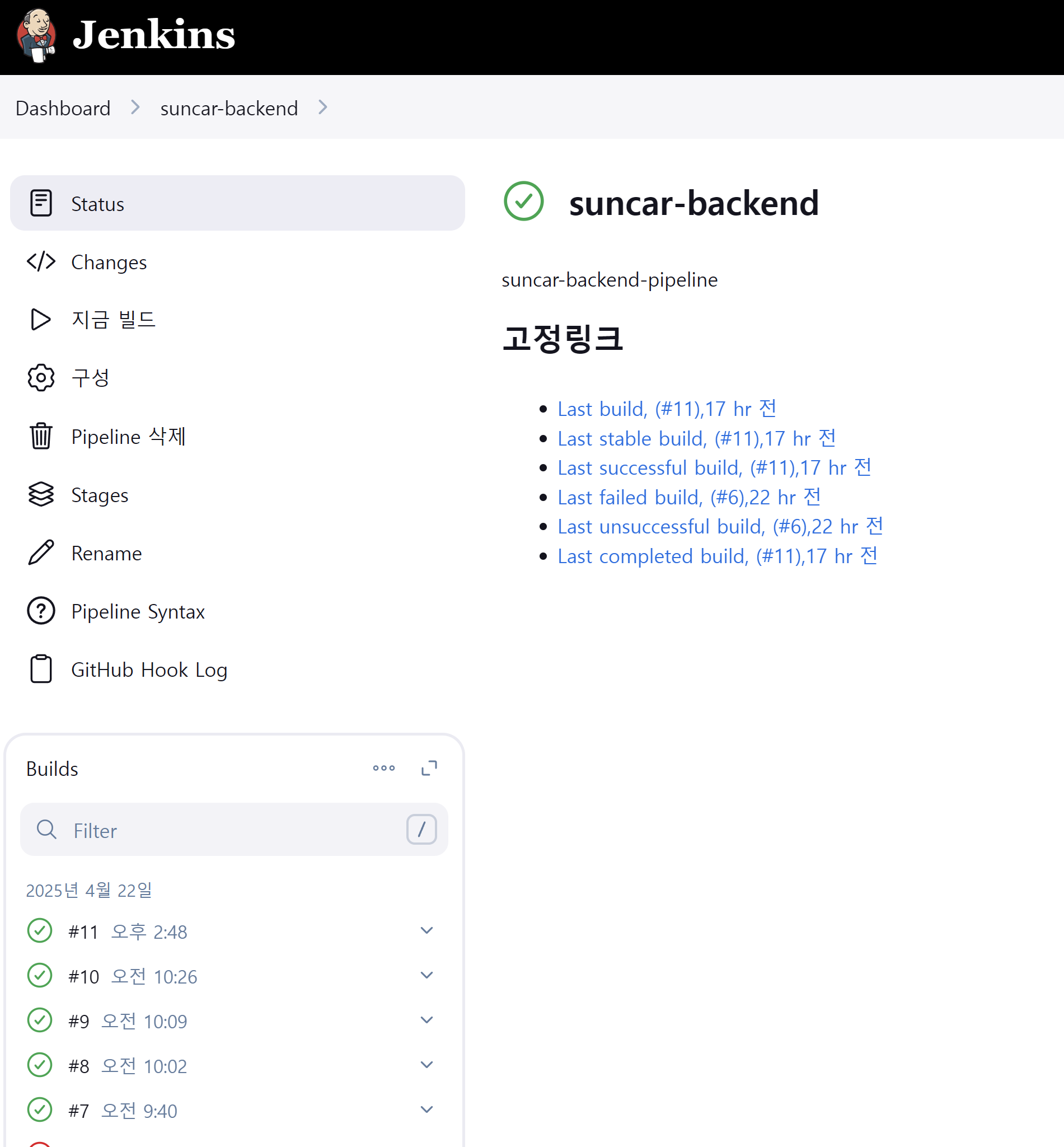
Task: Focus the Builds Filter input field
Action: (x=235, y=830)
